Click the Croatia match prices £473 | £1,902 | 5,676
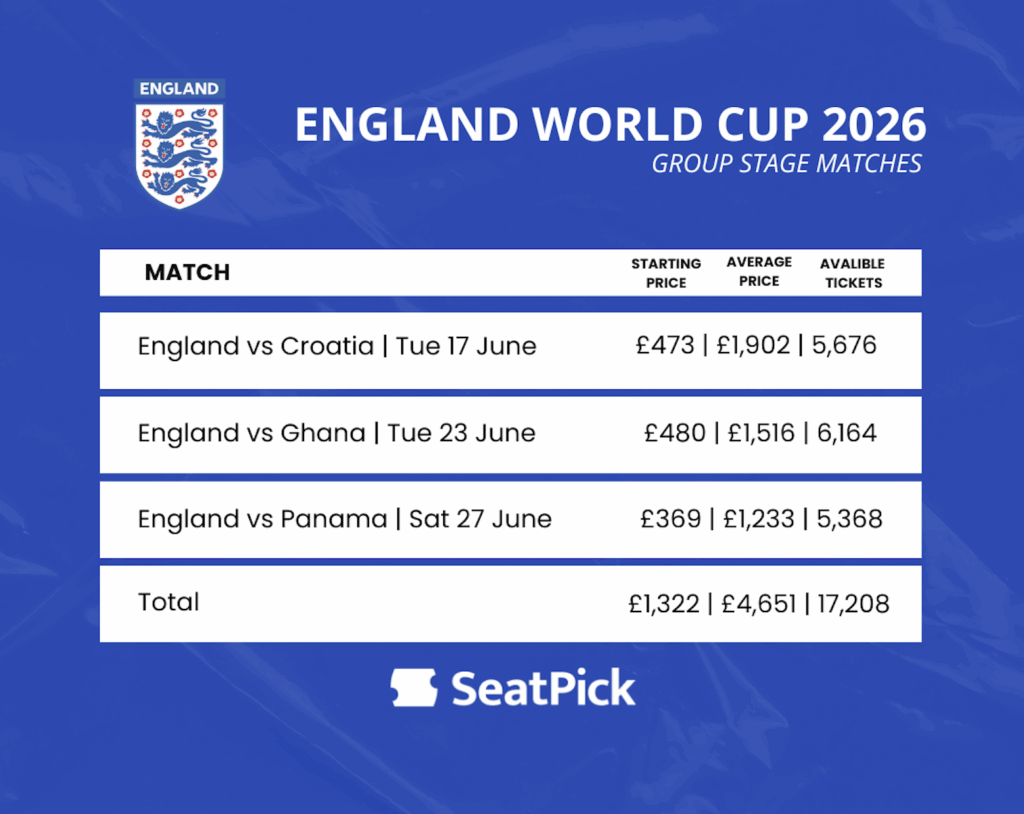Screen dimensions: 1024x814 coord(756,346)
